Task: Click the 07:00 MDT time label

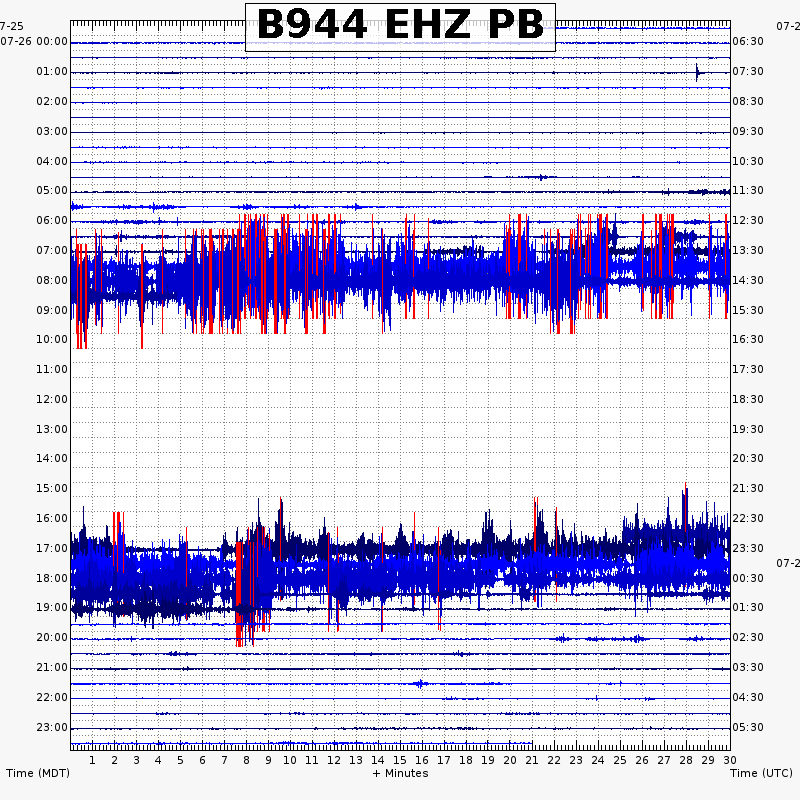Action: pos(52,251)
